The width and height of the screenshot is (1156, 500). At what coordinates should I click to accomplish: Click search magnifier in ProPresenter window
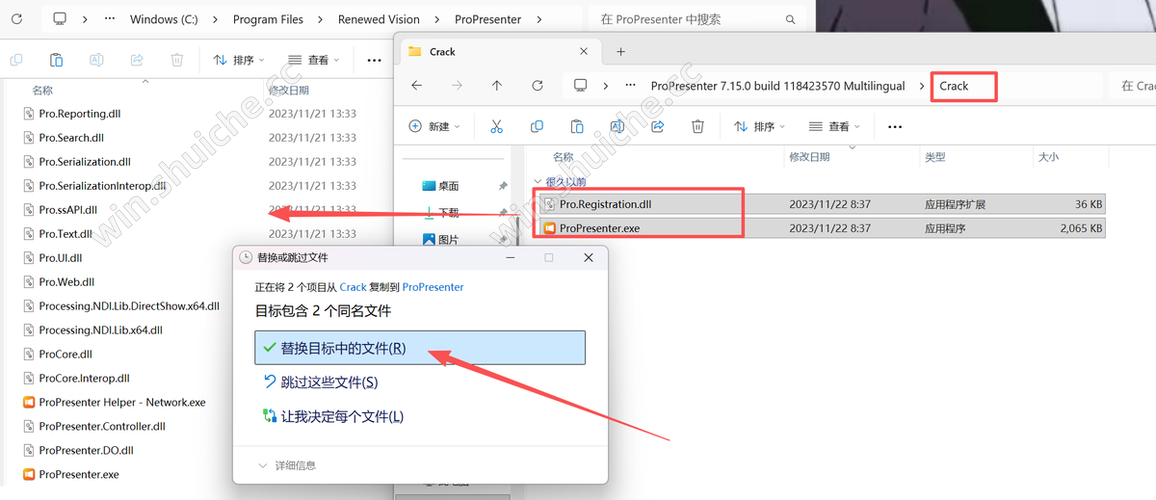(790, 20)
